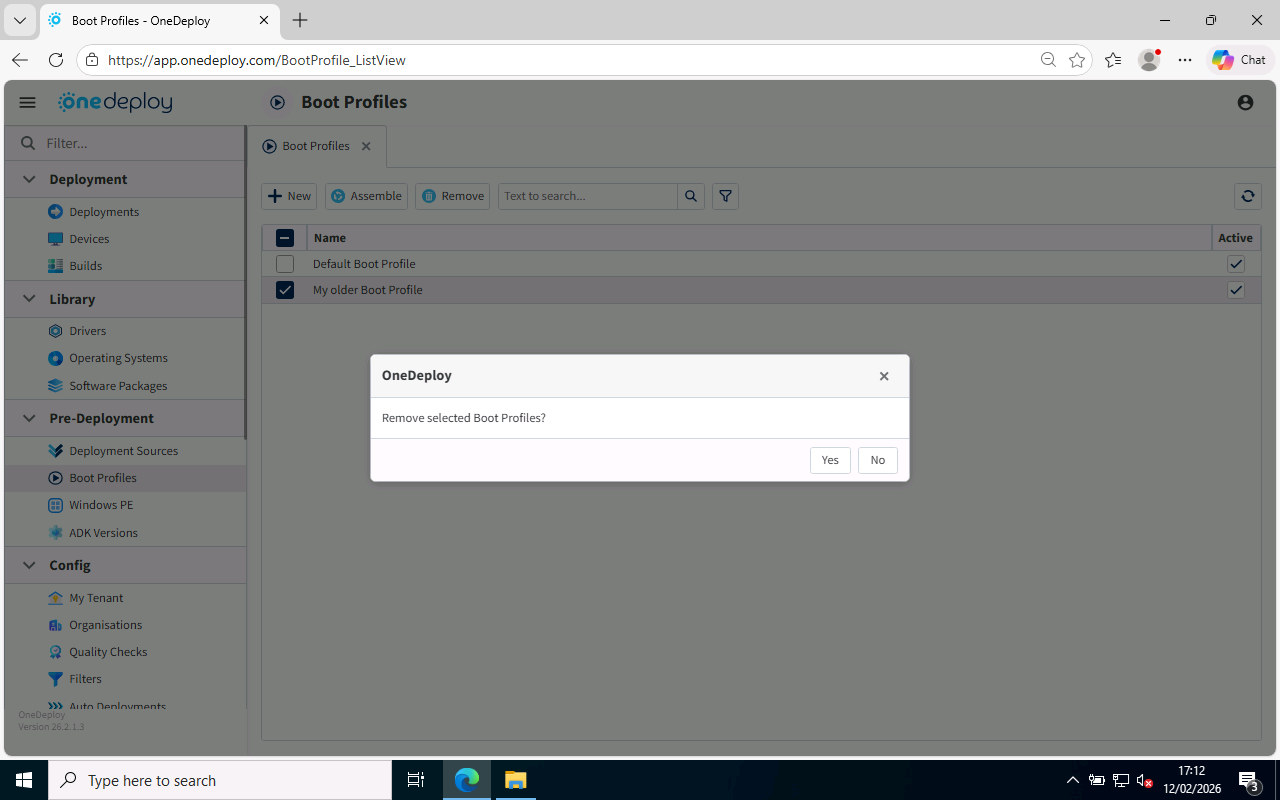This screenshot has width=1280, height=800.
Task: Click the hamburger menu icon
Action: click(27, 102)
